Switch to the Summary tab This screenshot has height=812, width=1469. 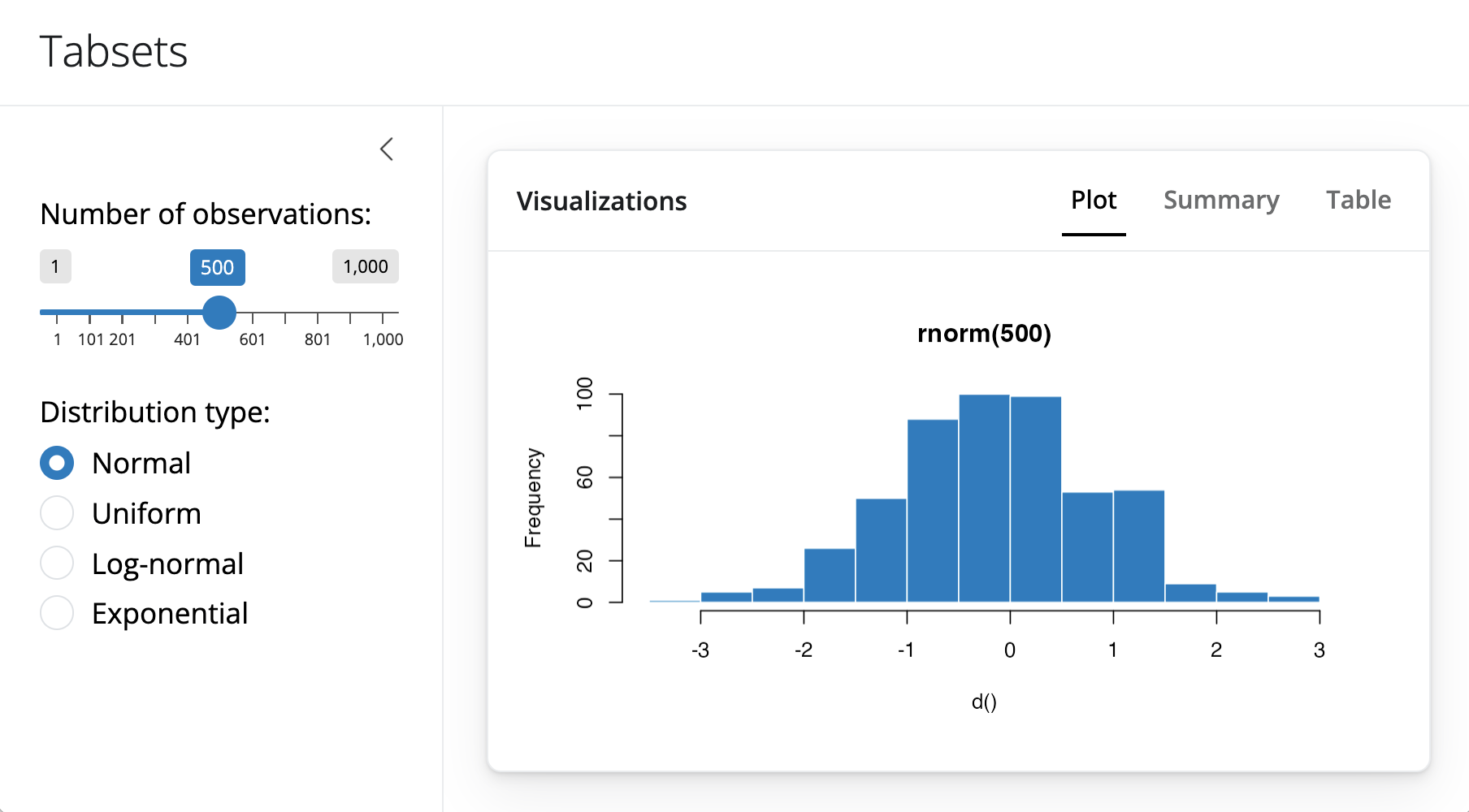click(x=1222, y=201)
